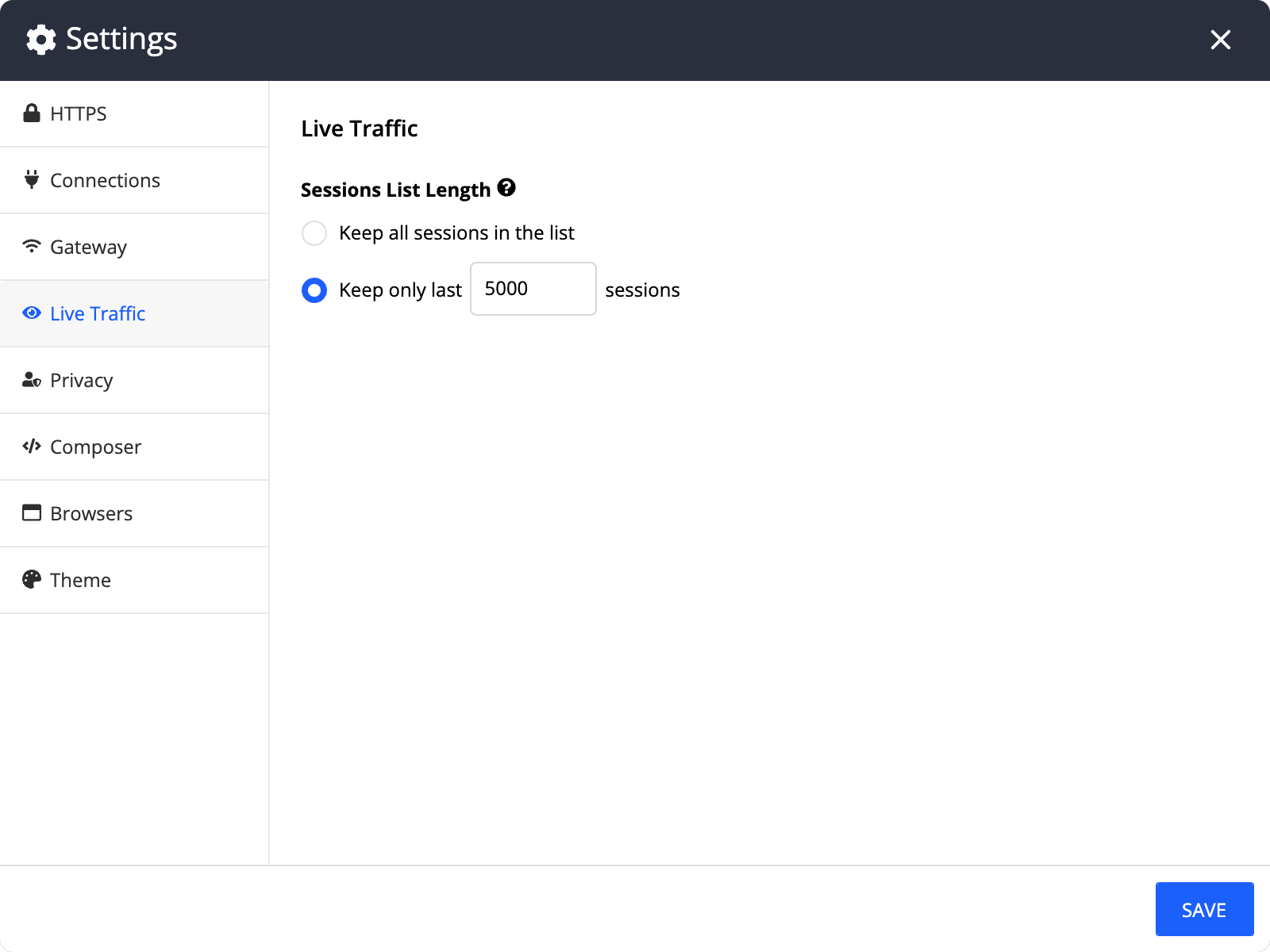1270x952 pixels.
Task: Go to the Gateway settings tab
Action: [x=134, y=247]
